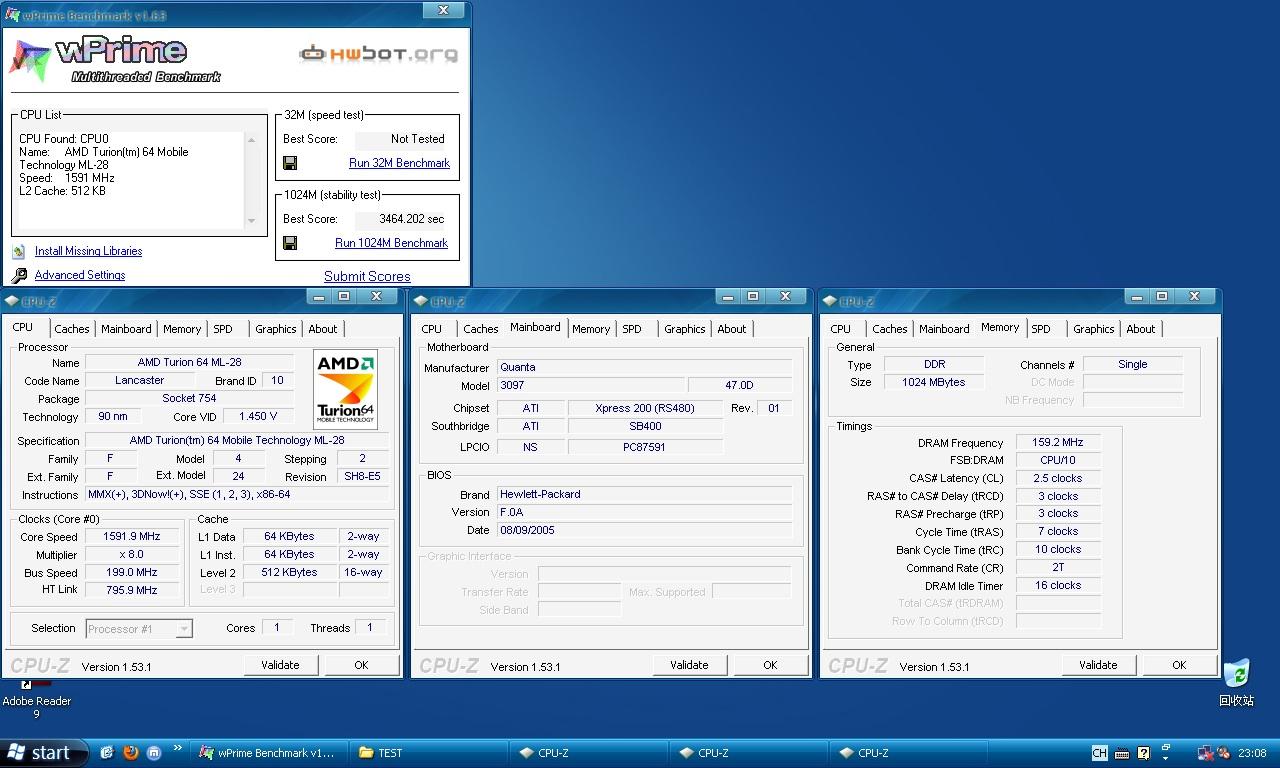
Task: Click the help question mark icon in language bar
Action: click(1144, 753)
